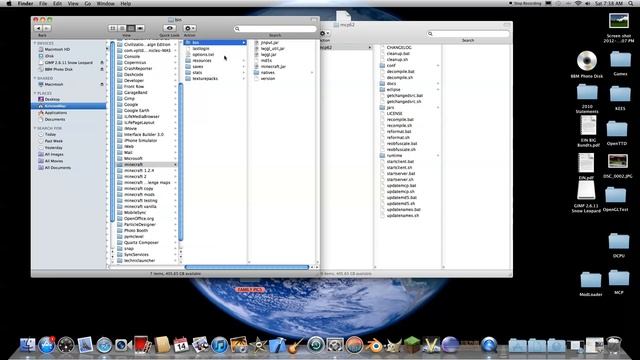Open Action gear dropdown in mcp62 window
640x360 pixels.
point(325,33)
